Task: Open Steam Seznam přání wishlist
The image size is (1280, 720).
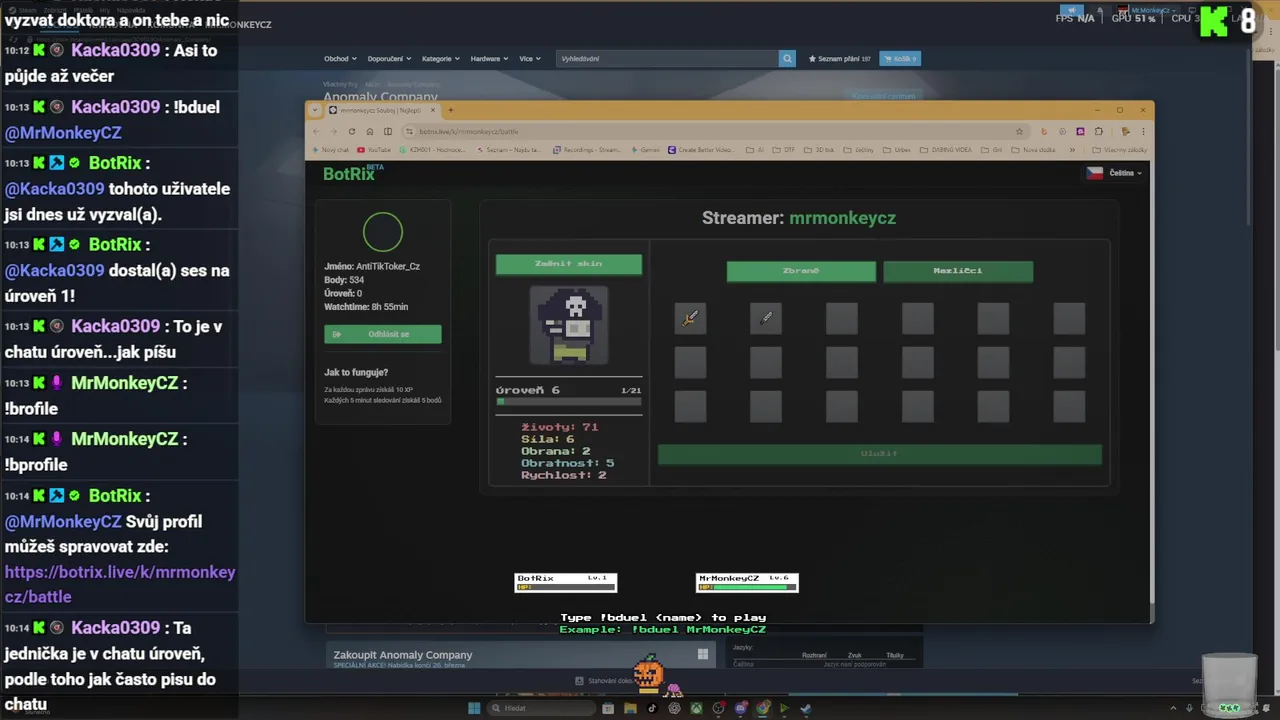Action: point(840,58)
